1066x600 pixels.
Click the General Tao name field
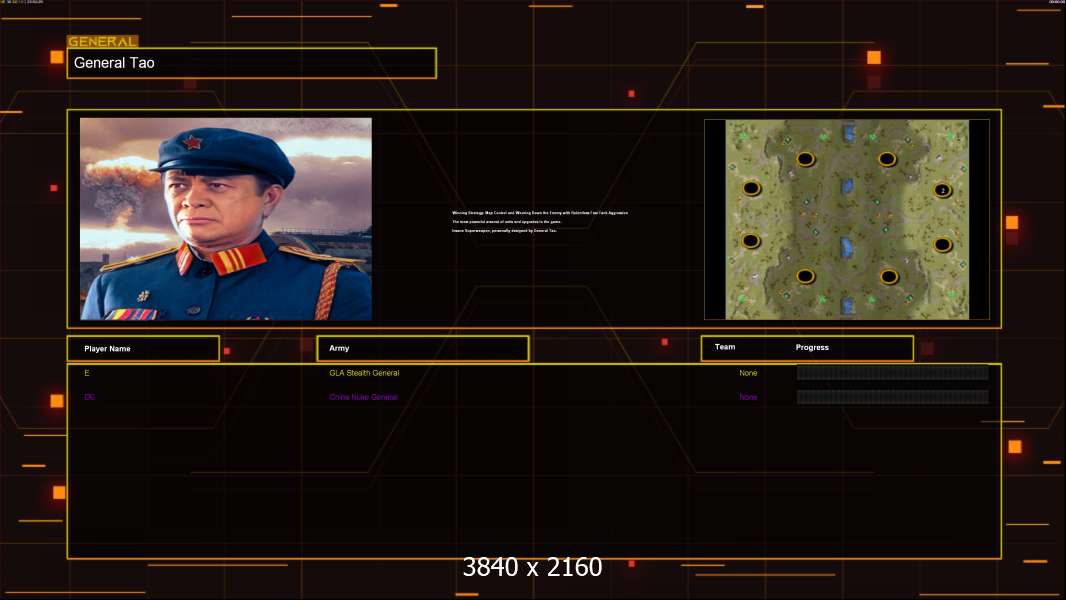point(252,63)
